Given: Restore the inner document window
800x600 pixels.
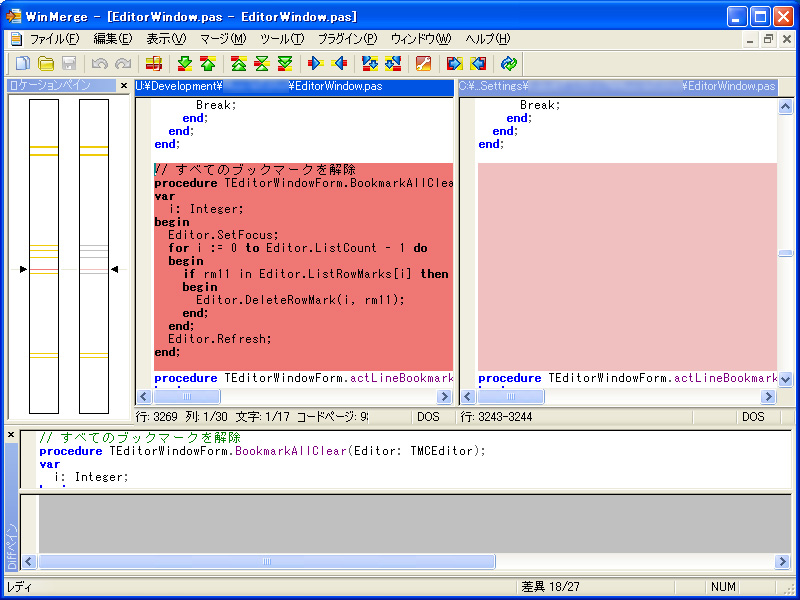Looking at the screenshot, I should (x=768, y=39).
